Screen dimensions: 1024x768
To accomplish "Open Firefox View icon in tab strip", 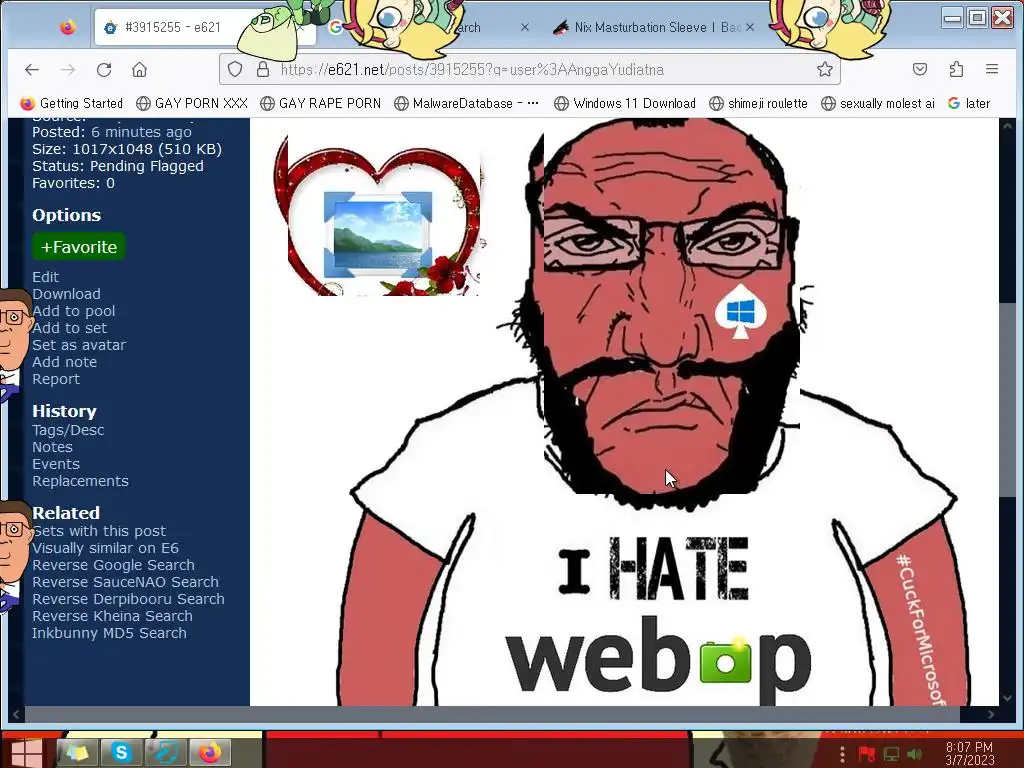I will 68,27.
